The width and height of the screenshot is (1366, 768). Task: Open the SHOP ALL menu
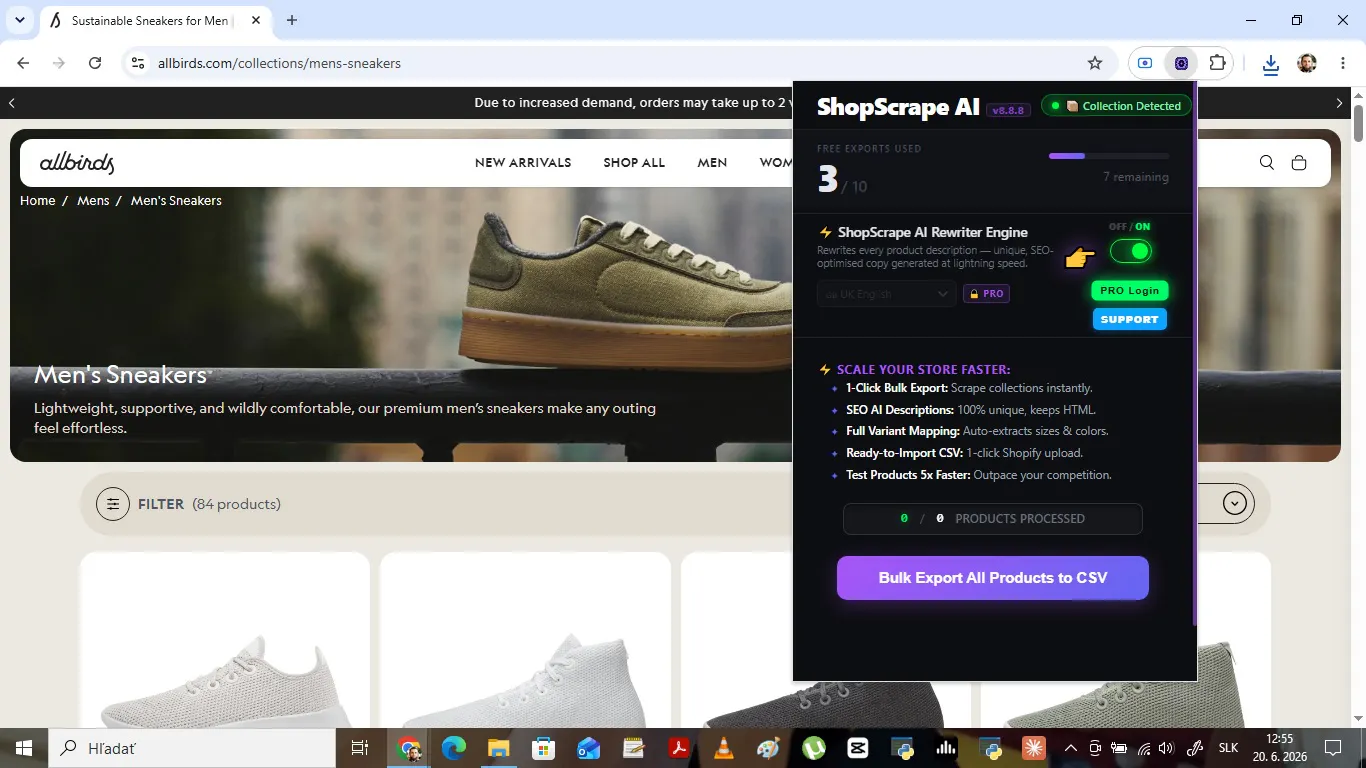click(634, 163)
